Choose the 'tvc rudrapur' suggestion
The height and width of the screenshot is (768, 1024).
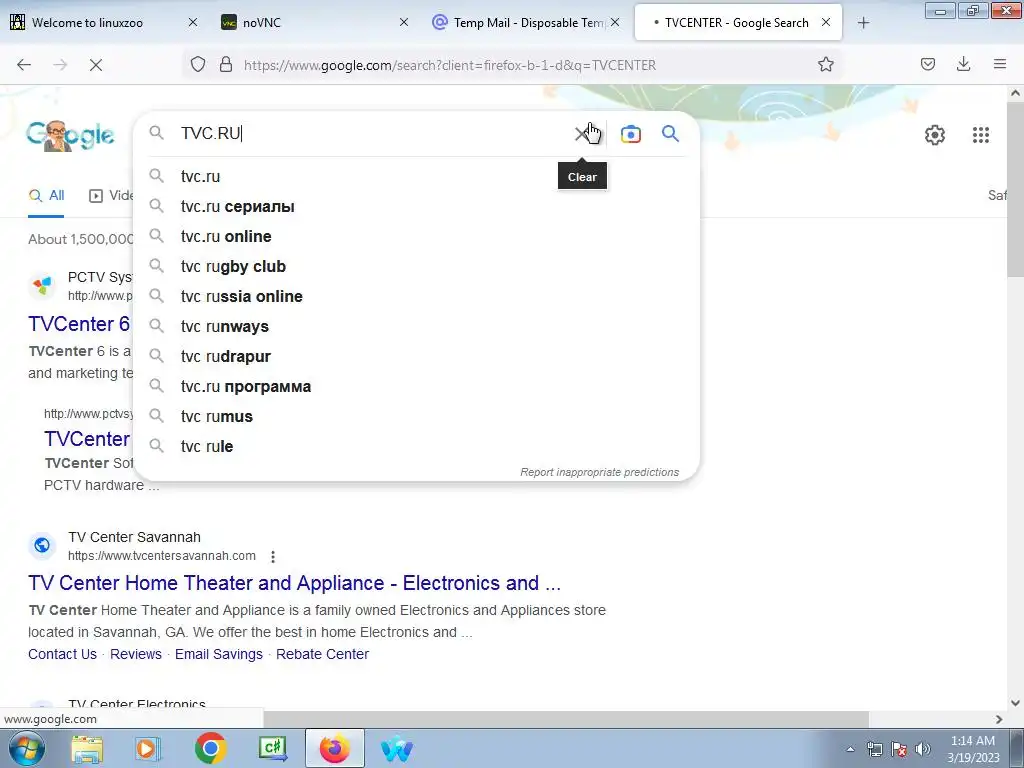click(x=416, y=357)
